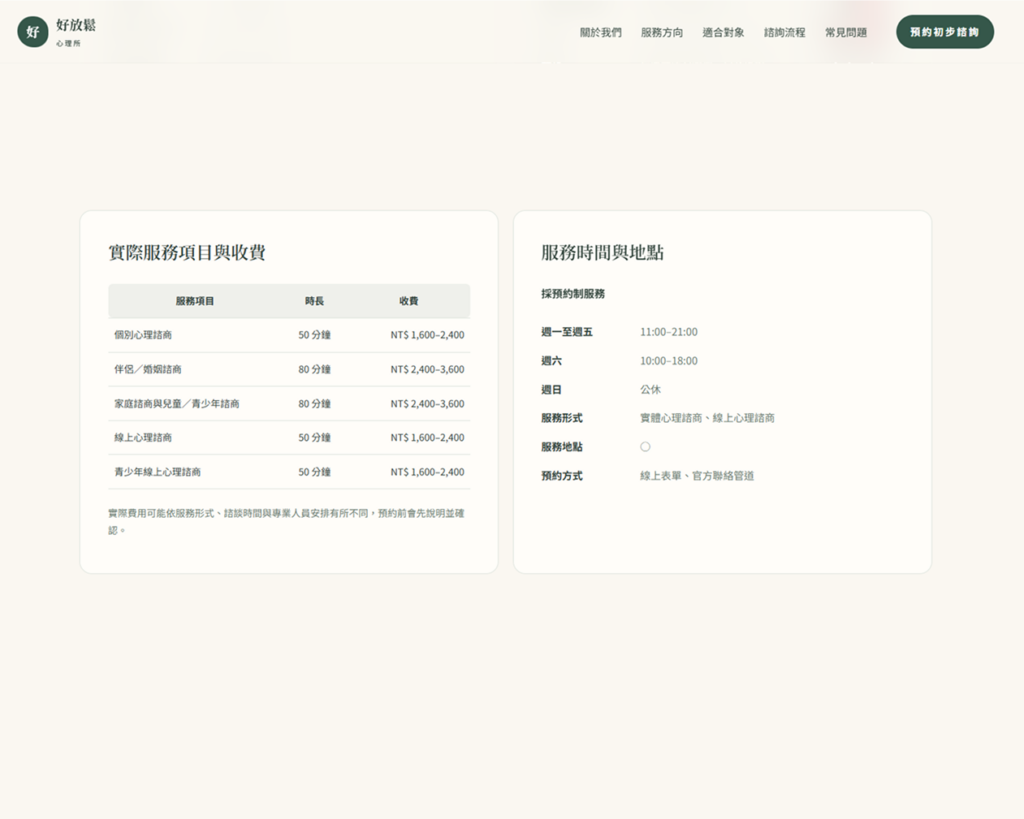Click the small circle beside 服務地點

(645, 447)
